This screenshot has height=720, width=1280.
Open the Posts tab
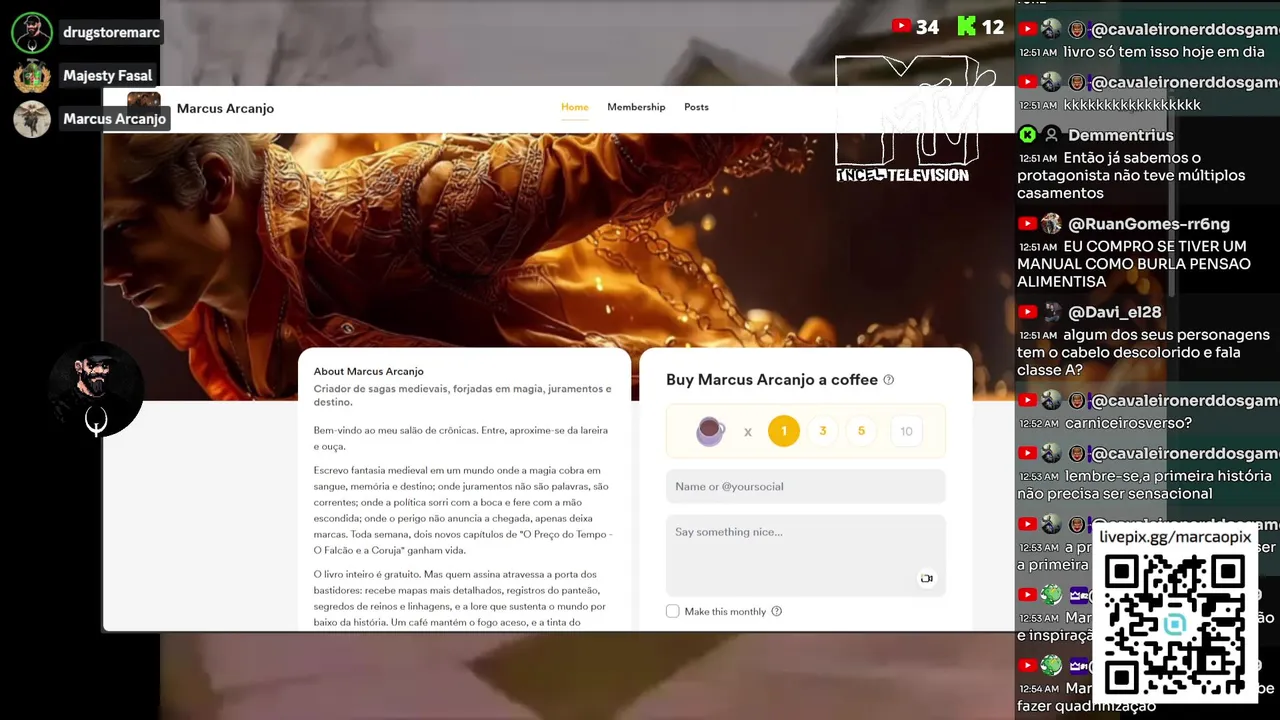tap(696, 107)
